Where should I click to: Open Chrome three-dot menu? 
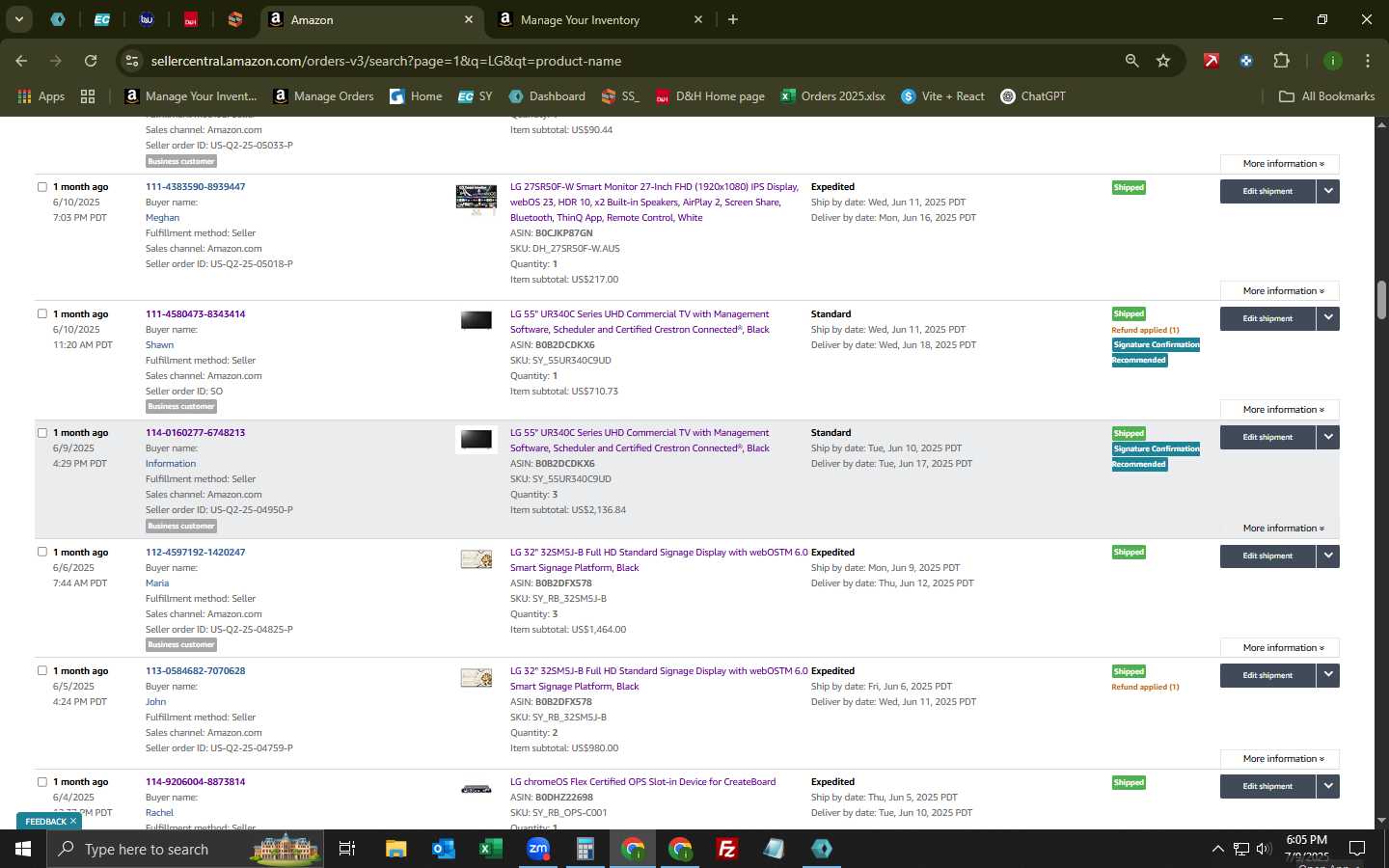(1367, 61)
